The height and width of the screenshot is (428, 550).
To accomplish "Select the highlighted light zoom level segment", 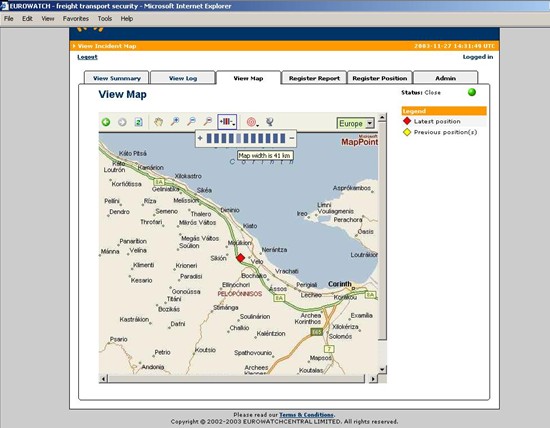I will 239,138.
